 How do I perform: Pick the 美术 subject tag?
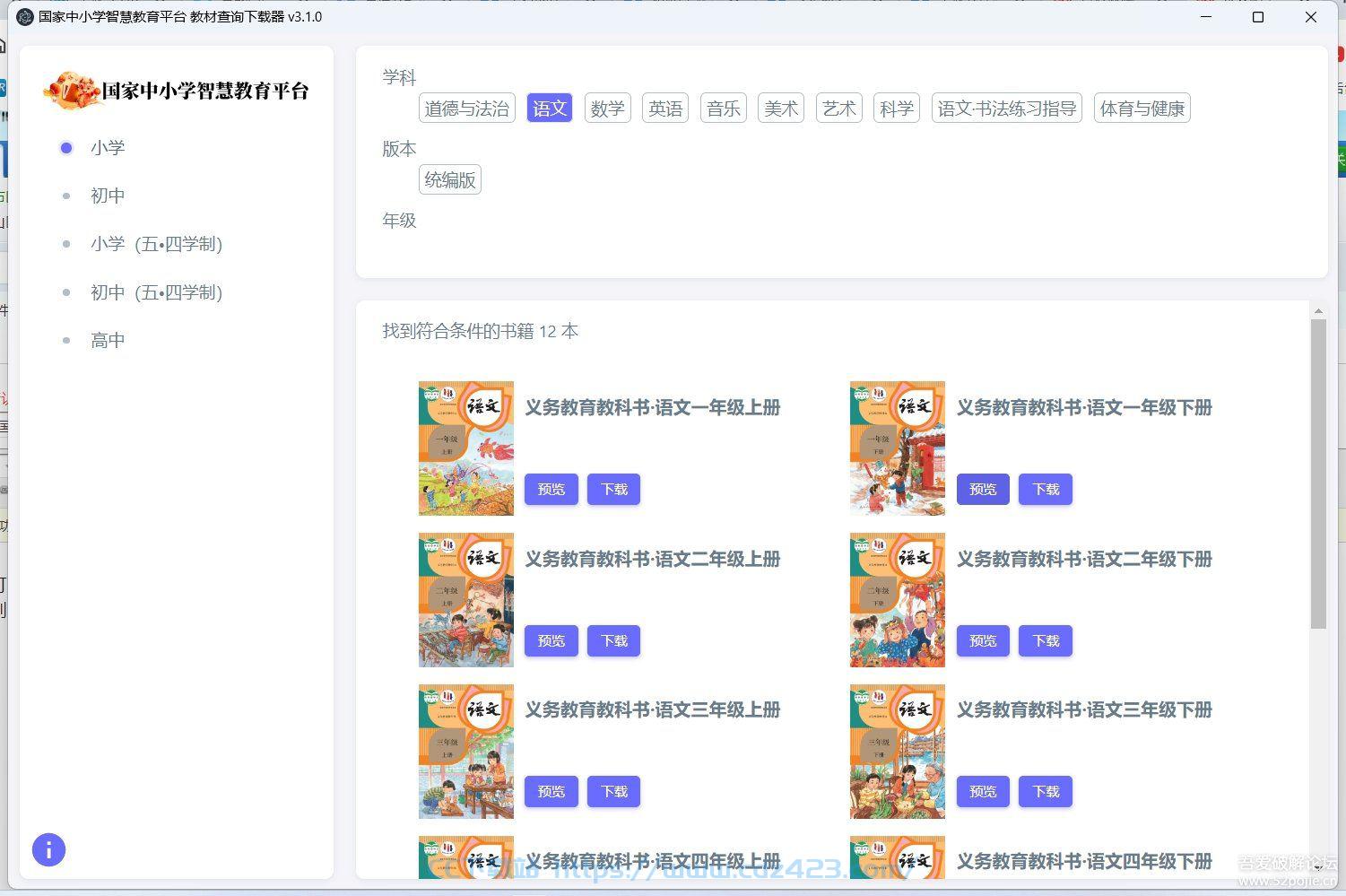(781, 109)
